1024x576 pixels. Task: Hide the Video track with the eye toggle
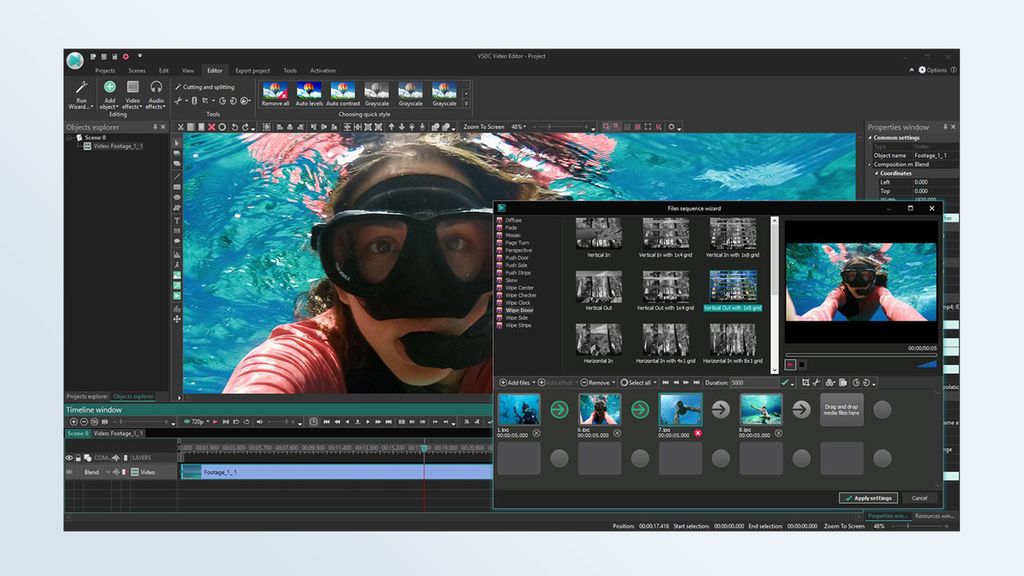[68, 472]
